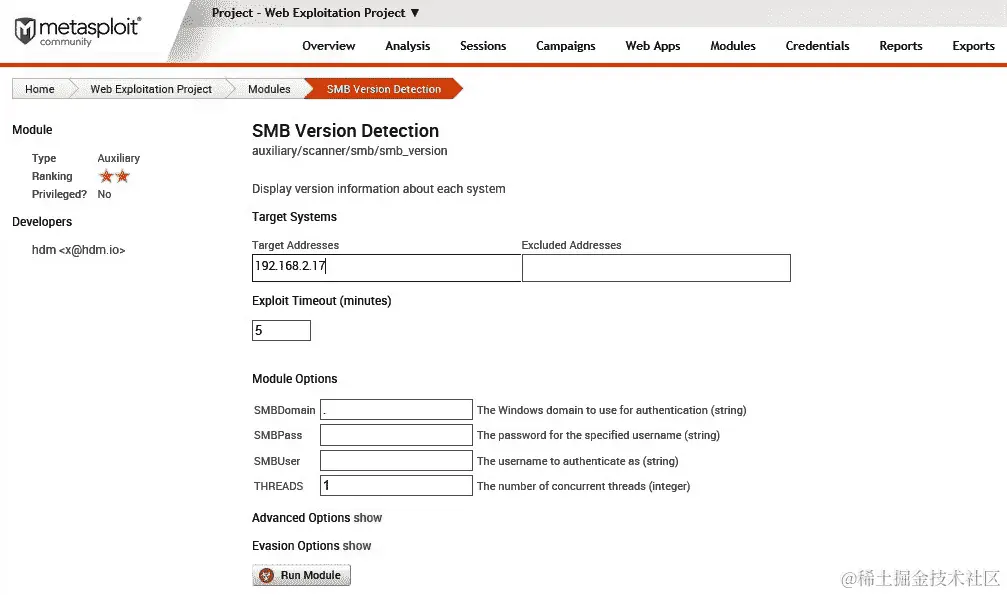
Task: Click 'The number of concurrent threads' description
Action: (x=583, y=486)
